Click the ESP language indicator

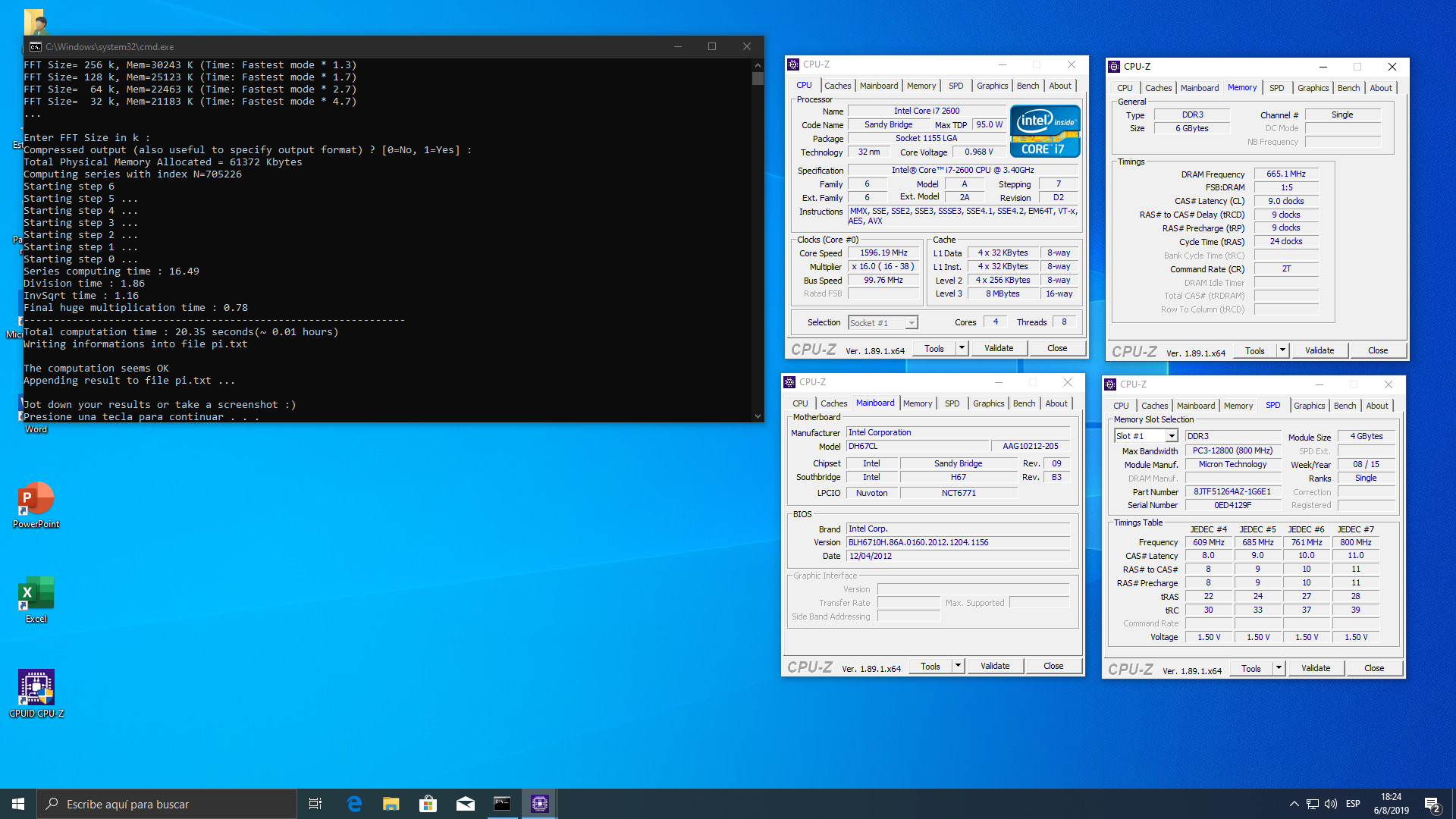1353,804
